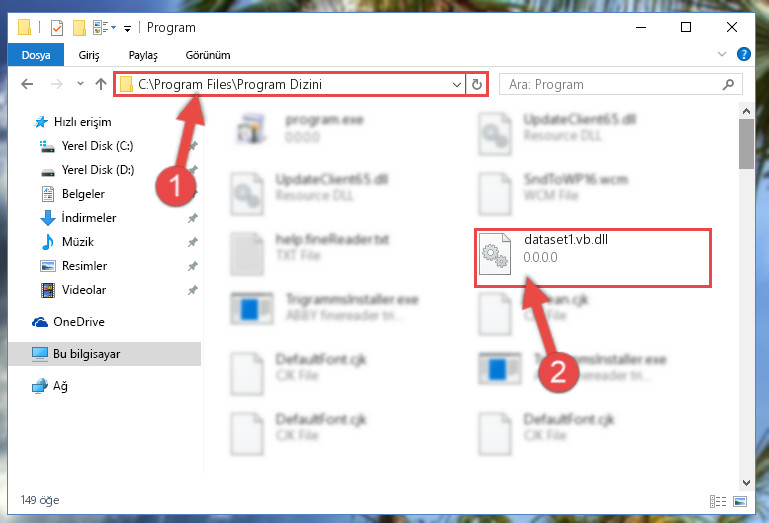The image size is (769, 523).
Task: Expand the ribbon with the chevron
Action: (721, 54)
